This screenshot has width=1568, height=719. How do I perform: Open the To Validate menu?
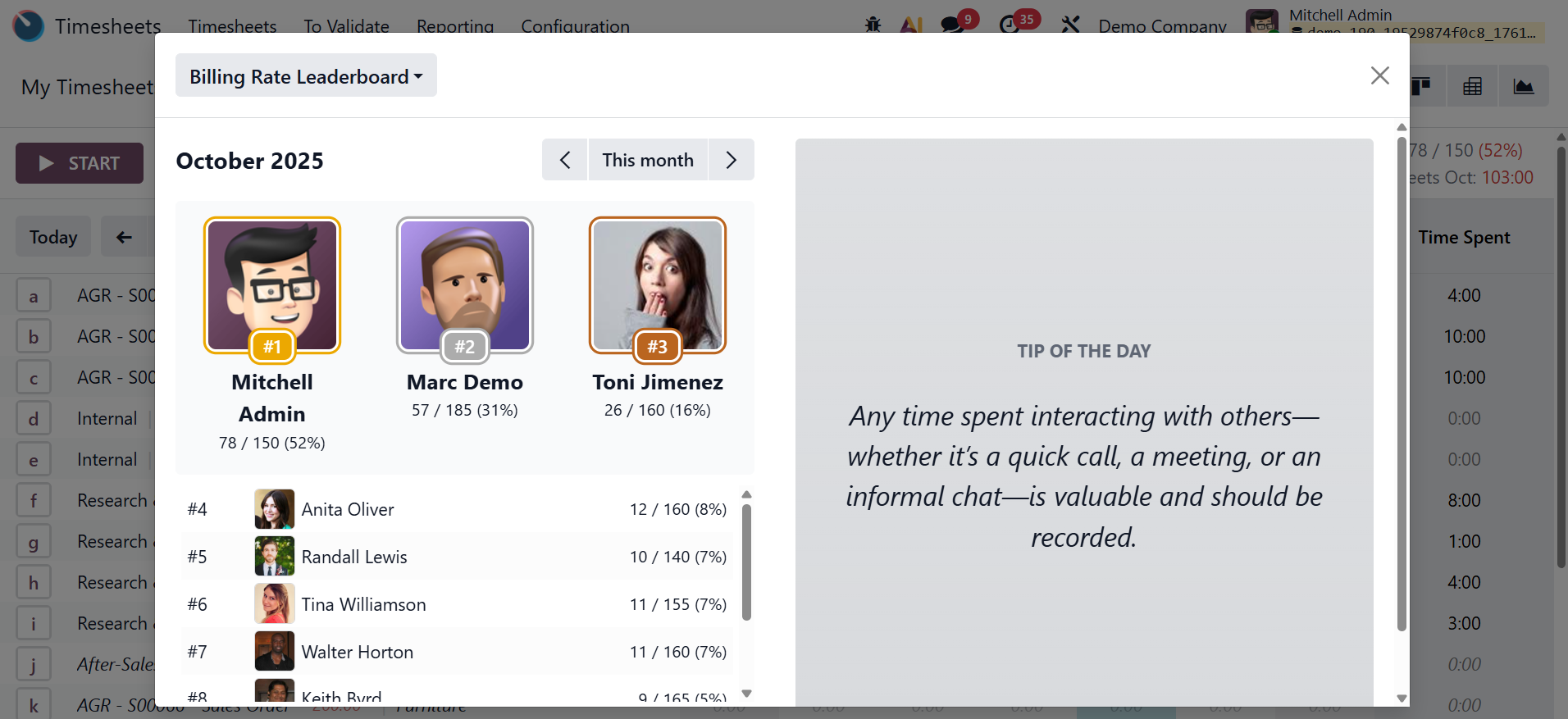point(346,26)
